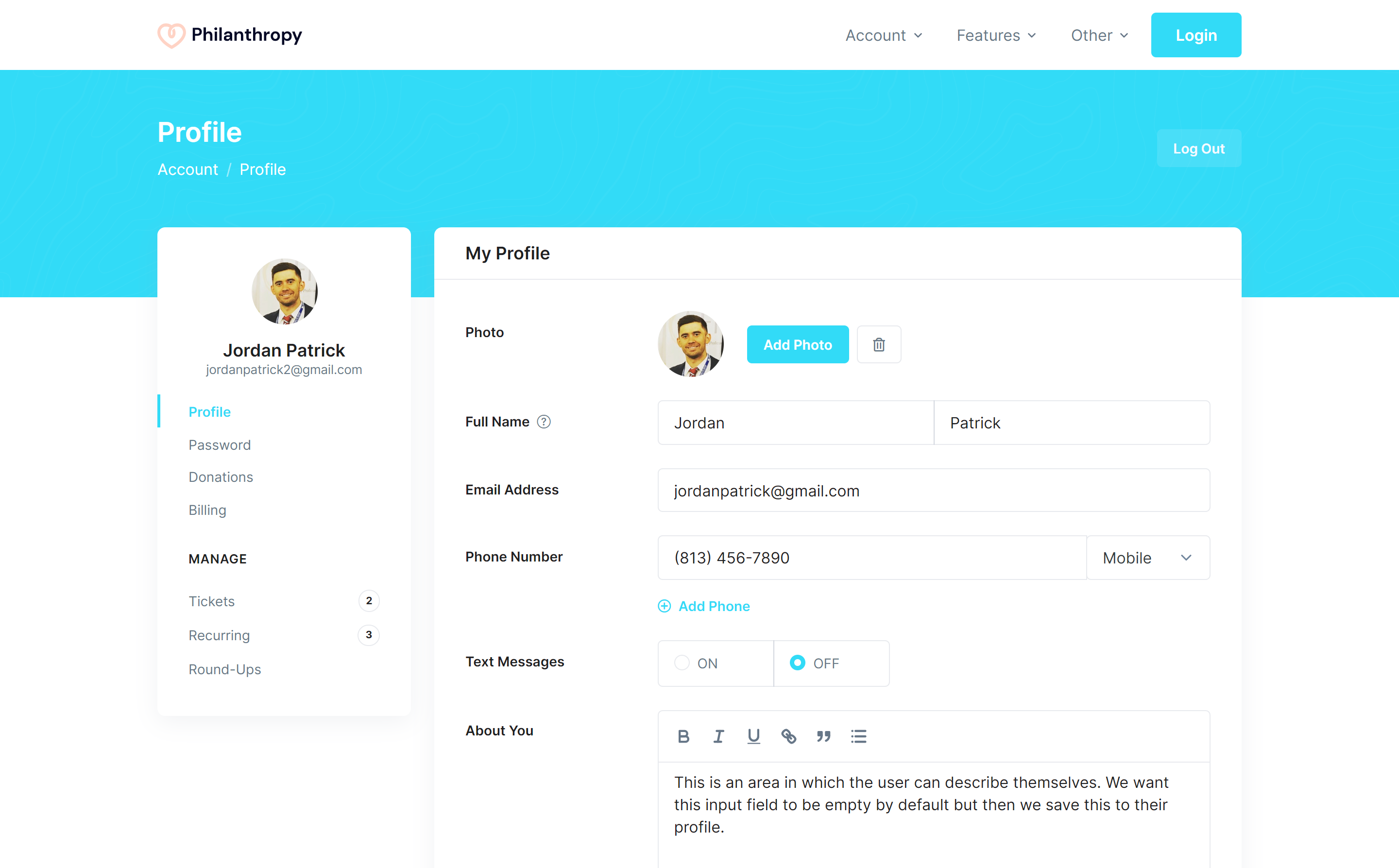Image resolution: width=1399 pixels, height=868 pixels.
Task: Click the bullet list icon
Action: pyautogui.click(x=858, y=736)
